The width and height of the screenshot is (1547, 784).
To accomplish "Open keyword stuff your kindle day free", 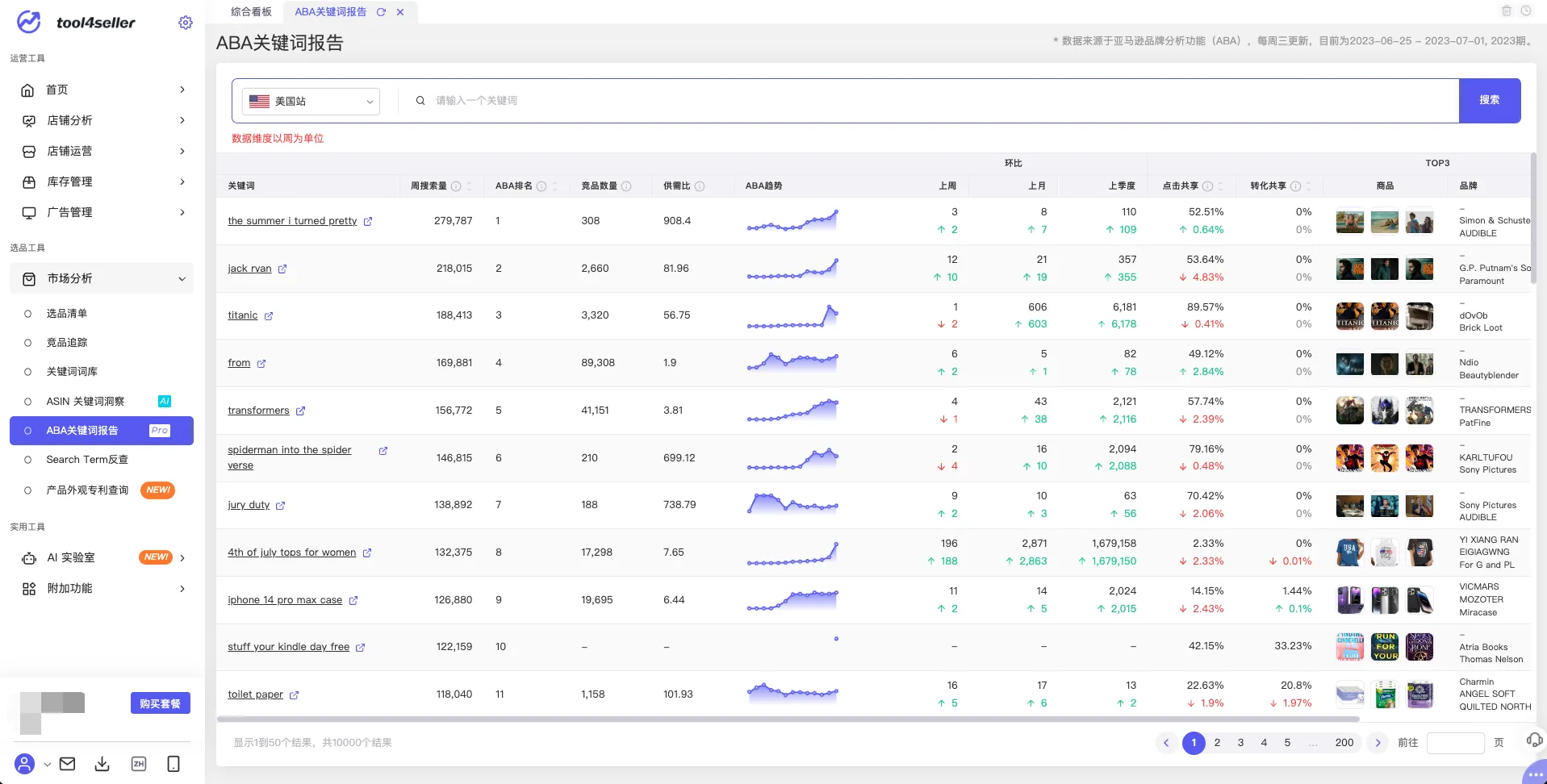I will [288, 647].
